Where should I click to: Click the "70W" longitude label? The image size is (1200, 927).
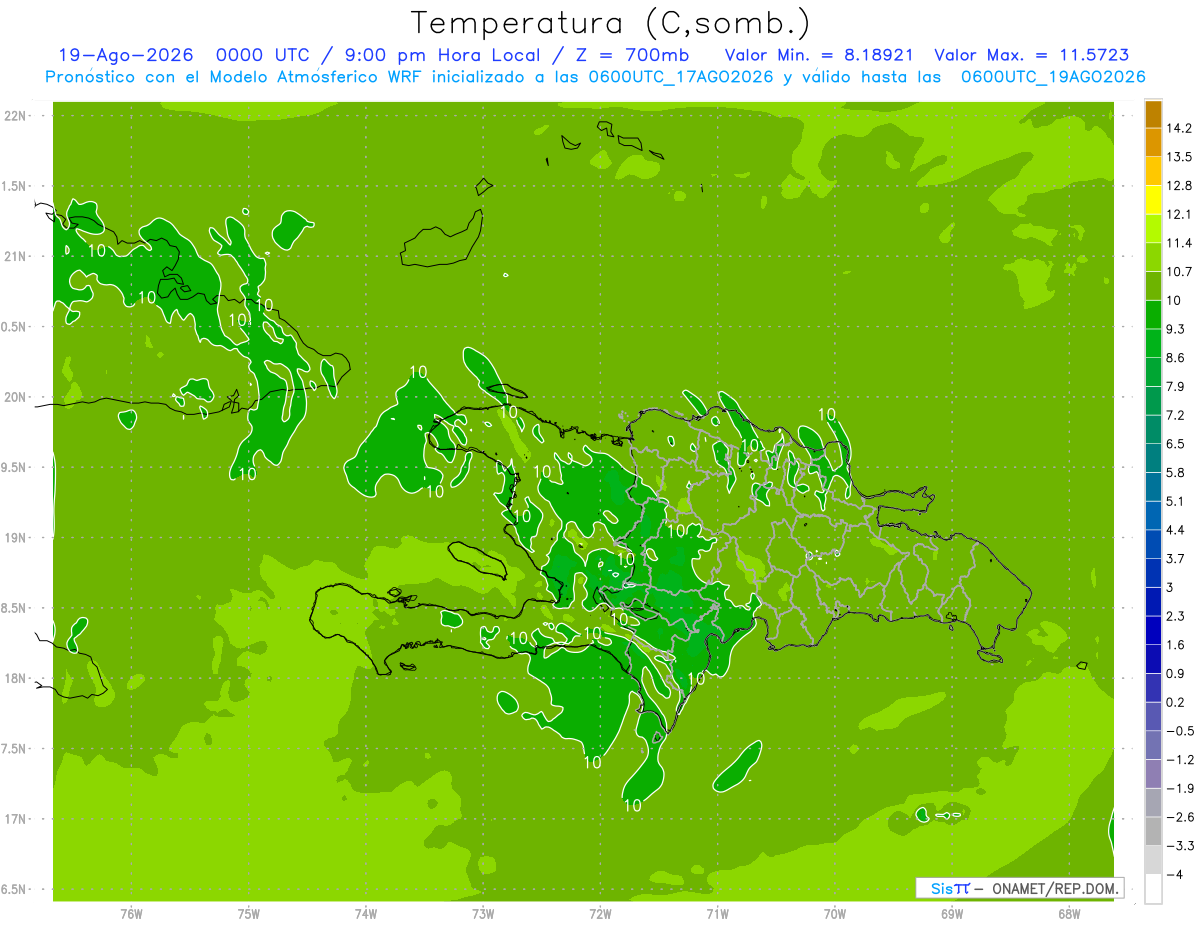coord(835,914)
